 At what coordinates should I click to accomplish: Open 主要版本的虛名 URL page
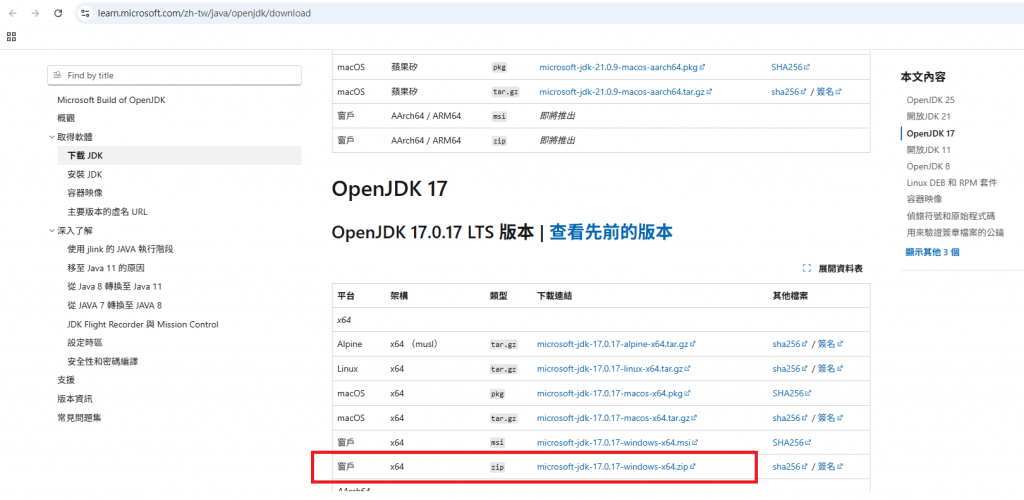pos(107,211)
